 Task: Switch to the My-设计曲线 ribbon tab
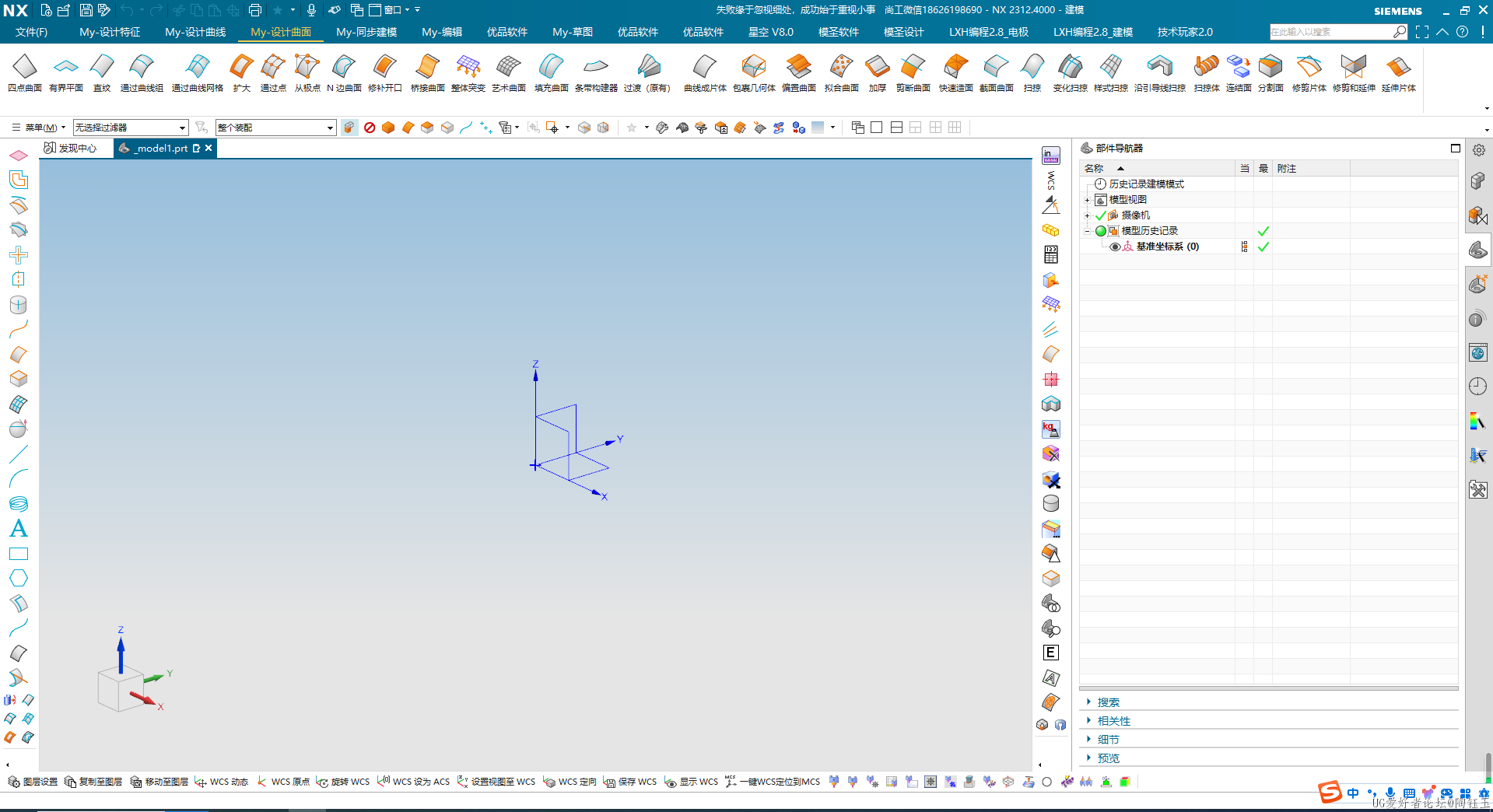195,32
